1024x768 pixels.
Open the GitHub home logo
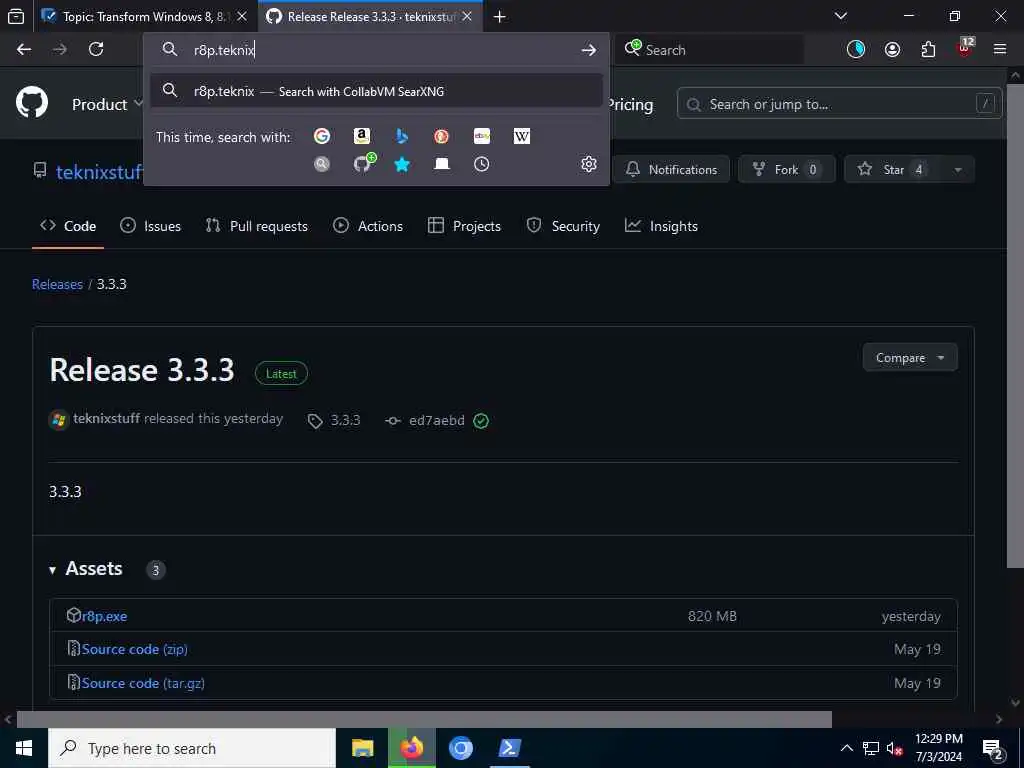(32, 103)
